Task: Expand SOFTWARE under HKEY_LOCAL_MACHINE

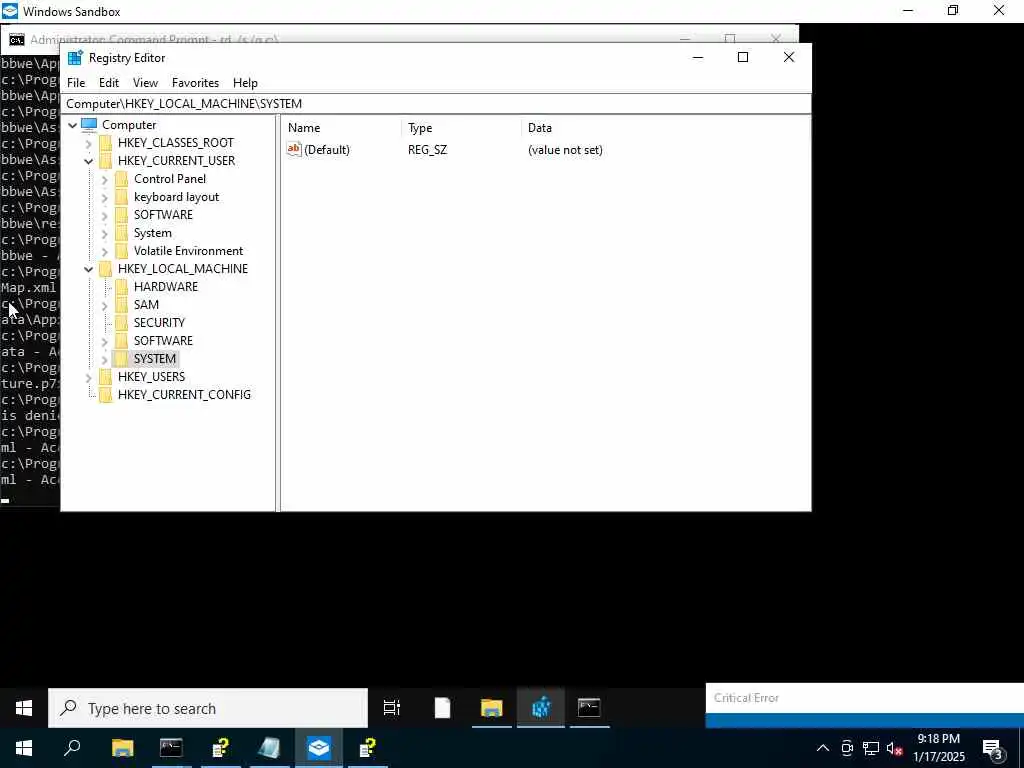Action: tap(104, 341)
